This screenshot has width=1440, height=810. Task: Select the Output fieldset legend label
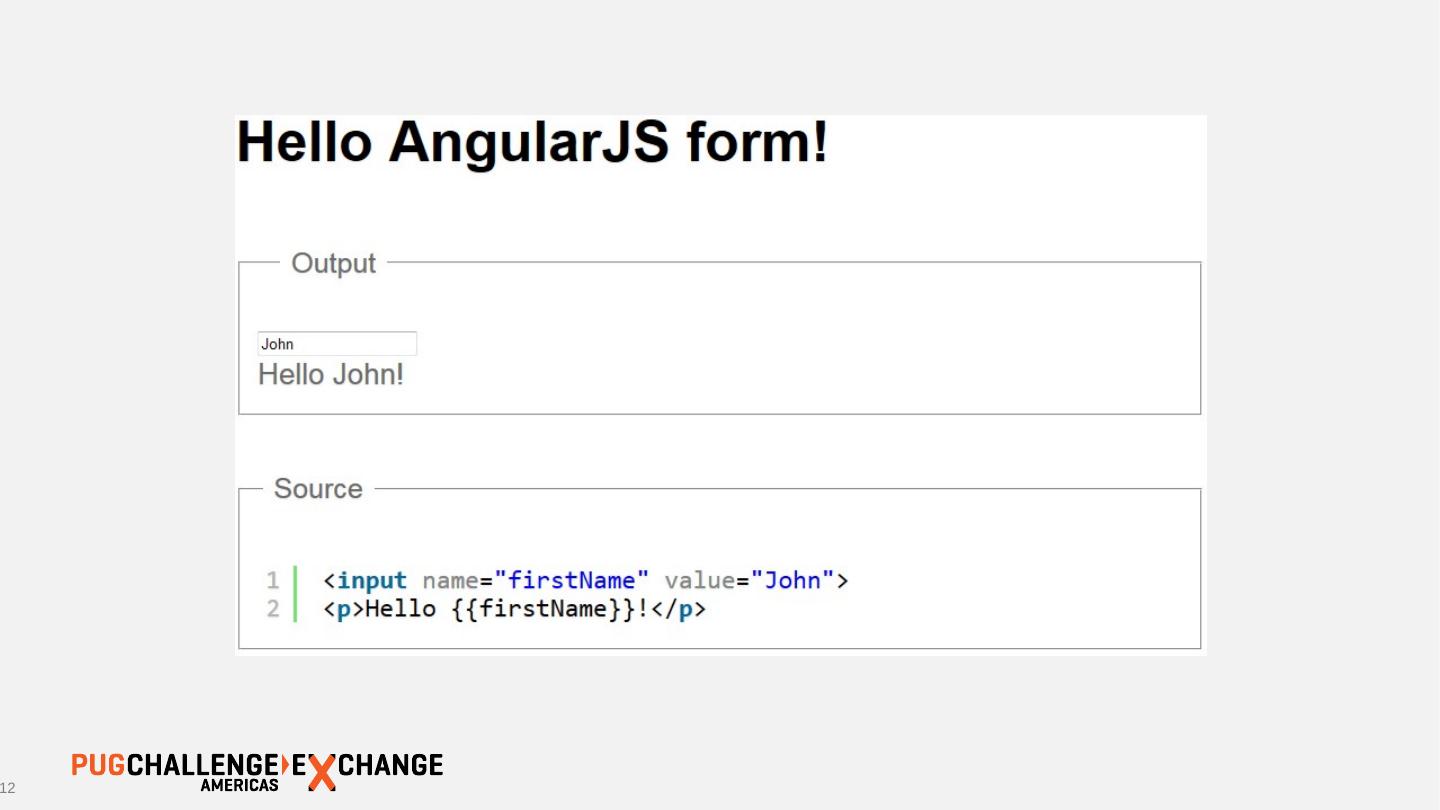[x=333, y=264]
